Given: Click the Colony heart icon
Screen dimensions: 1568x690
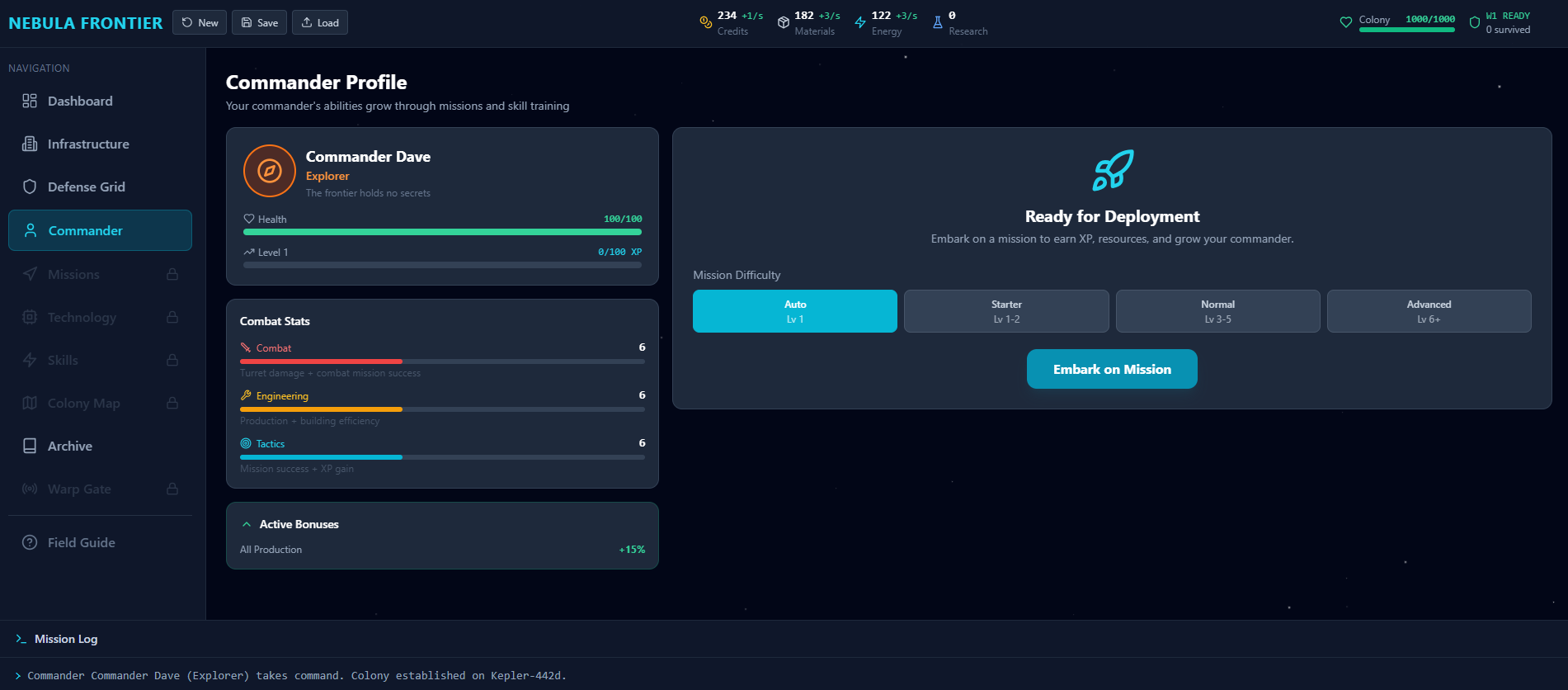Looking at the screenshot, I should [1345, 22].
